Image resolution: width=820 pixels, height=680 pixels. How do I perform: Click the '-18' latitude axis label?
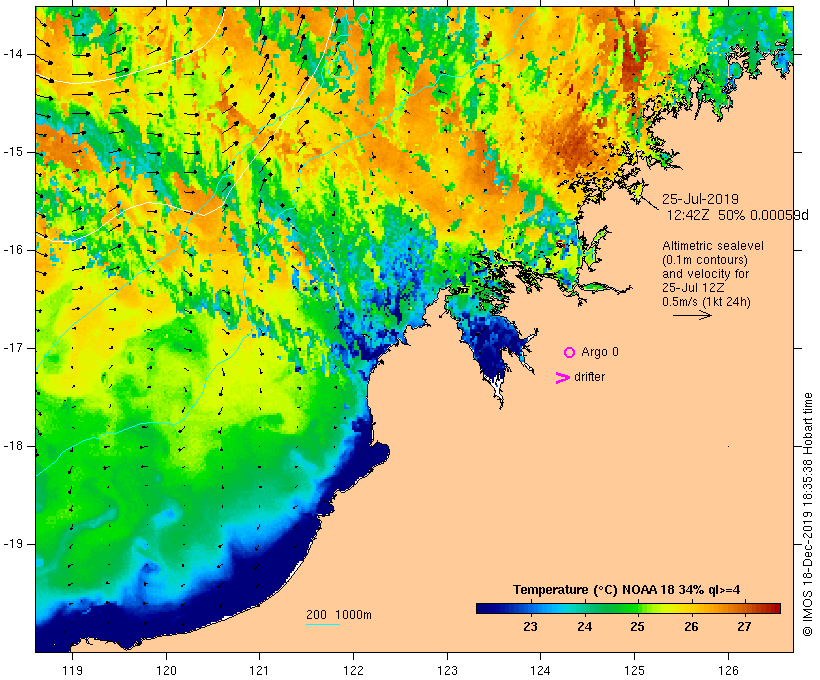point(13,446)
